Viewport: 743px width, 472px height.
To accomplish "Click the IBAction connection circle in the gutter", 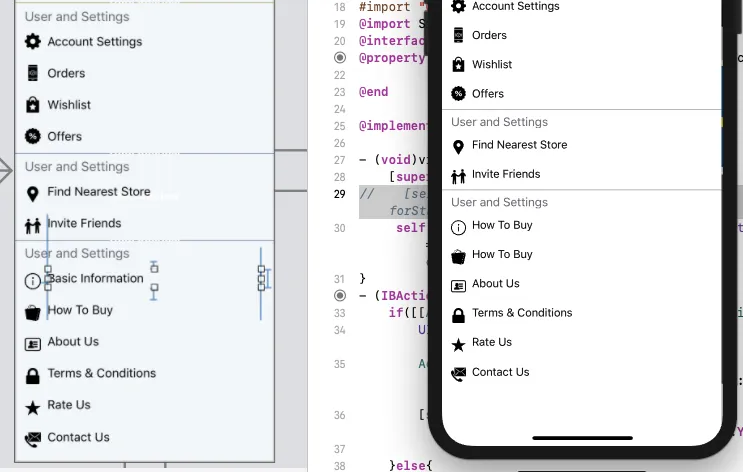I will (340, 296).
